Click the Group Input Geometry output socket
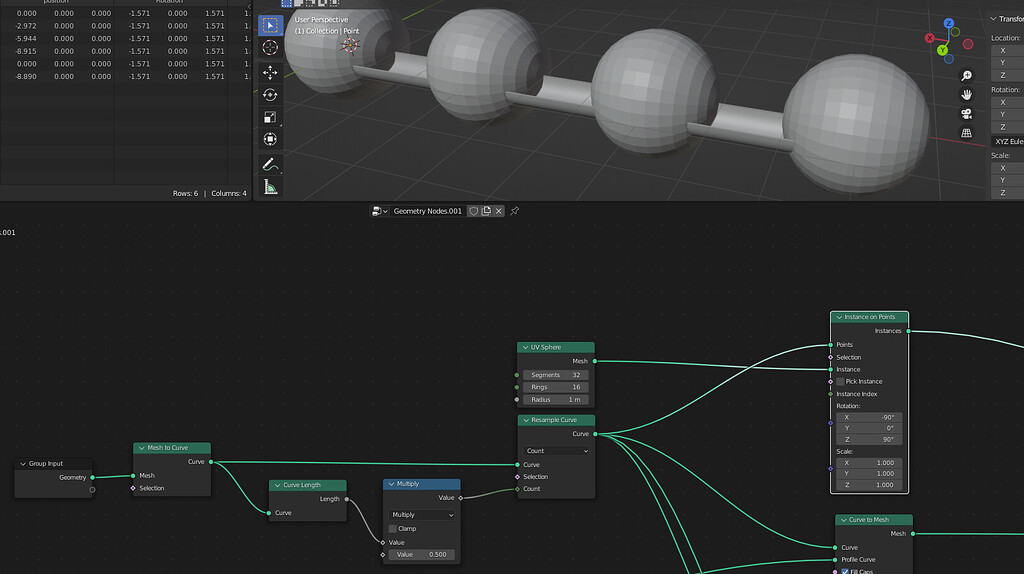The width and height of the screenshot is (1024, 574). click(92, 477)
